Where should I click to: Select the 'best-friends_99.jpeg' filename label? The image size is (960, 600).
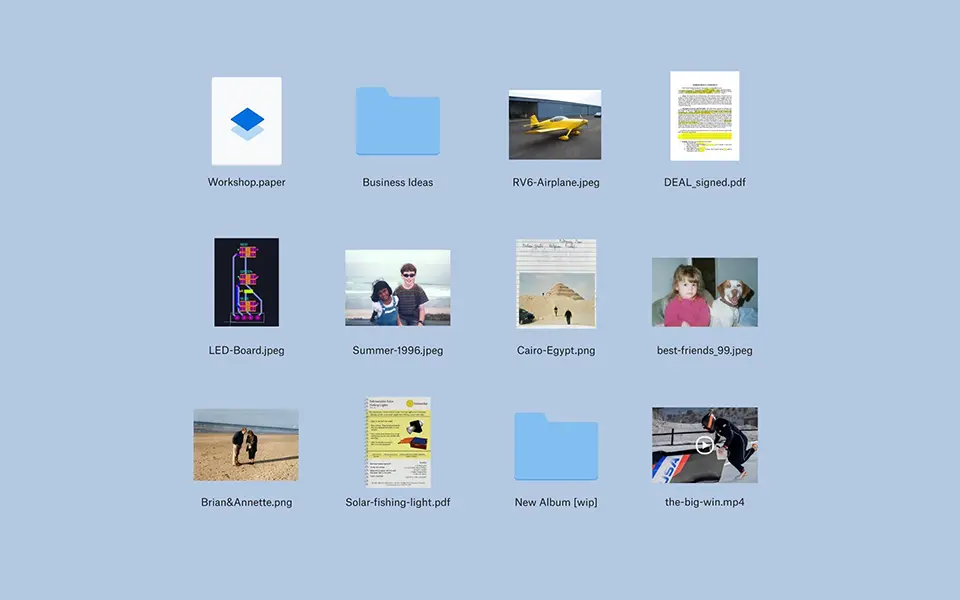[x=704, y=351]
